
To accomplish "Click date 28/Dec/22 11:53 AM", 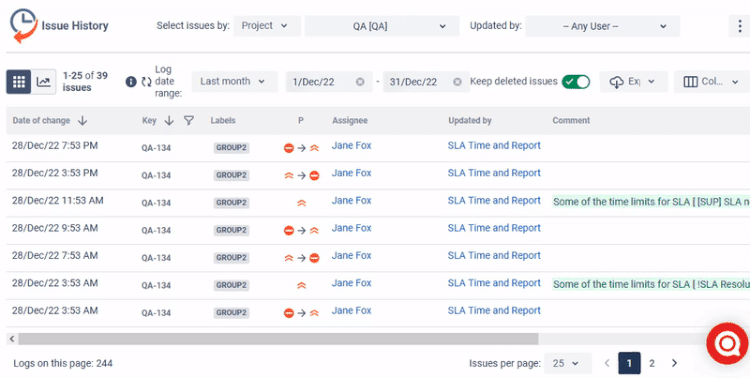I will point(57,200).
